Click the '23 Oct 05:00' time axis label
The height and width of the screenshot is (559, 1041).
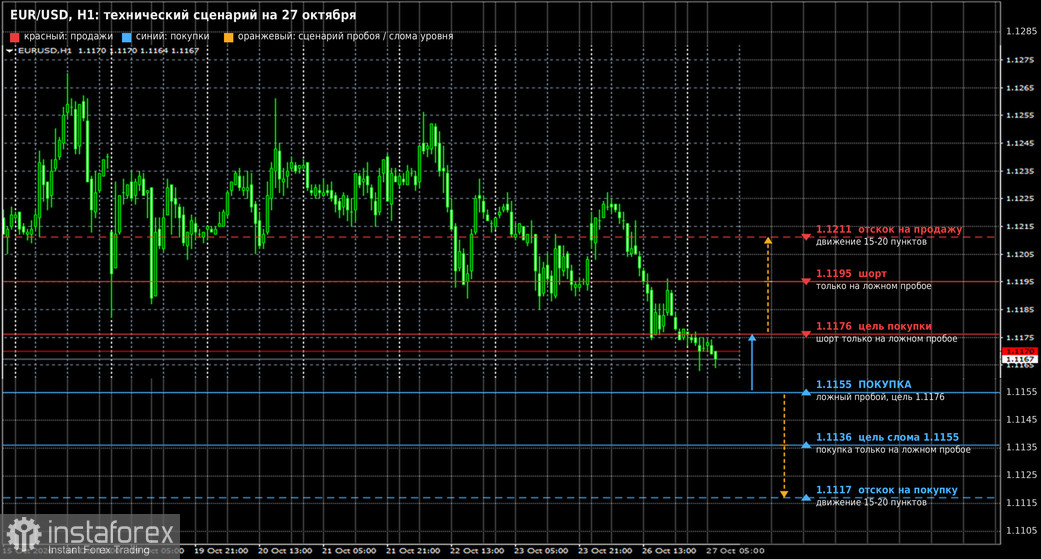[x=541, y=551]
